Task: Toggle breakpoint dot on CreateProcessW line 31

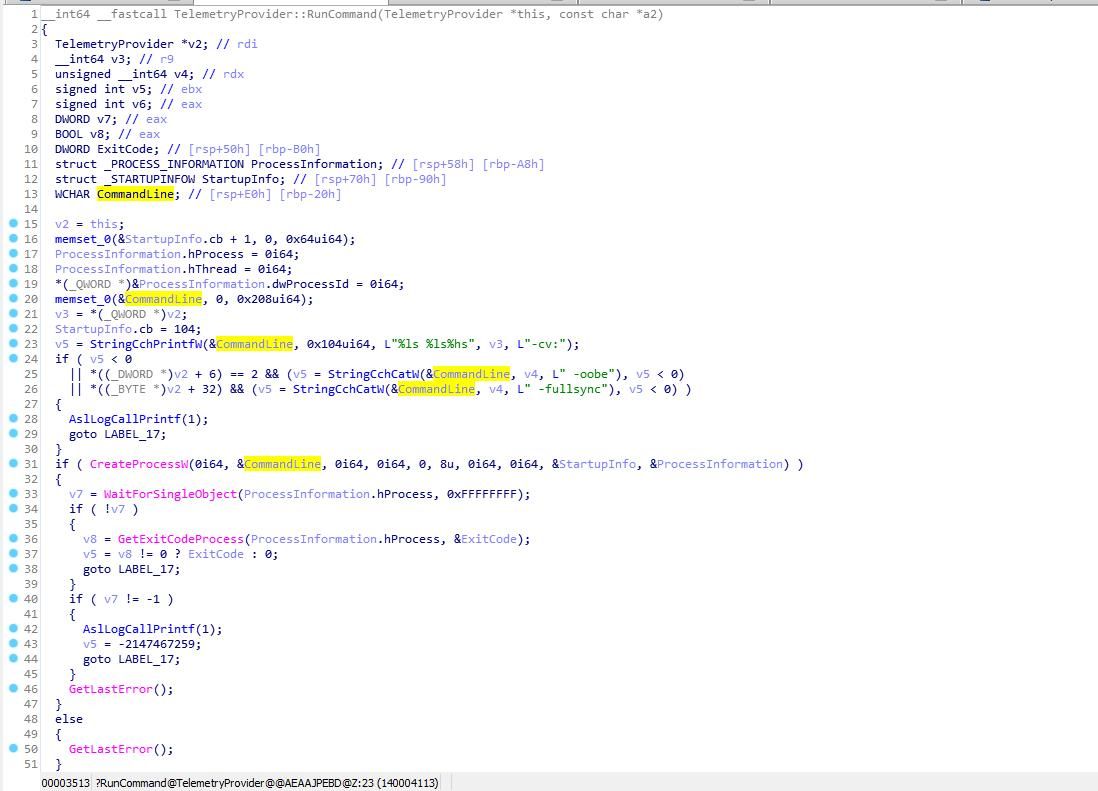Action: click(13, 463)
